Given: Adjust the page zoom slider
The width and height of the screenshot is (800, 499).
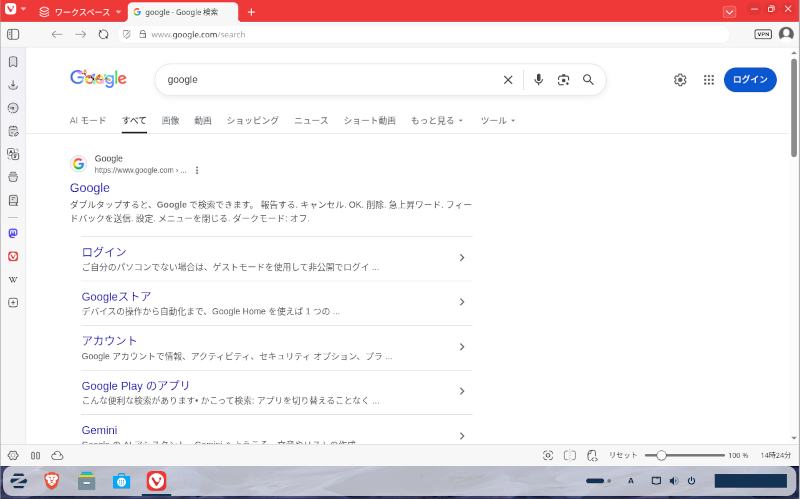Looking at the screenshot, I should 685,455.
